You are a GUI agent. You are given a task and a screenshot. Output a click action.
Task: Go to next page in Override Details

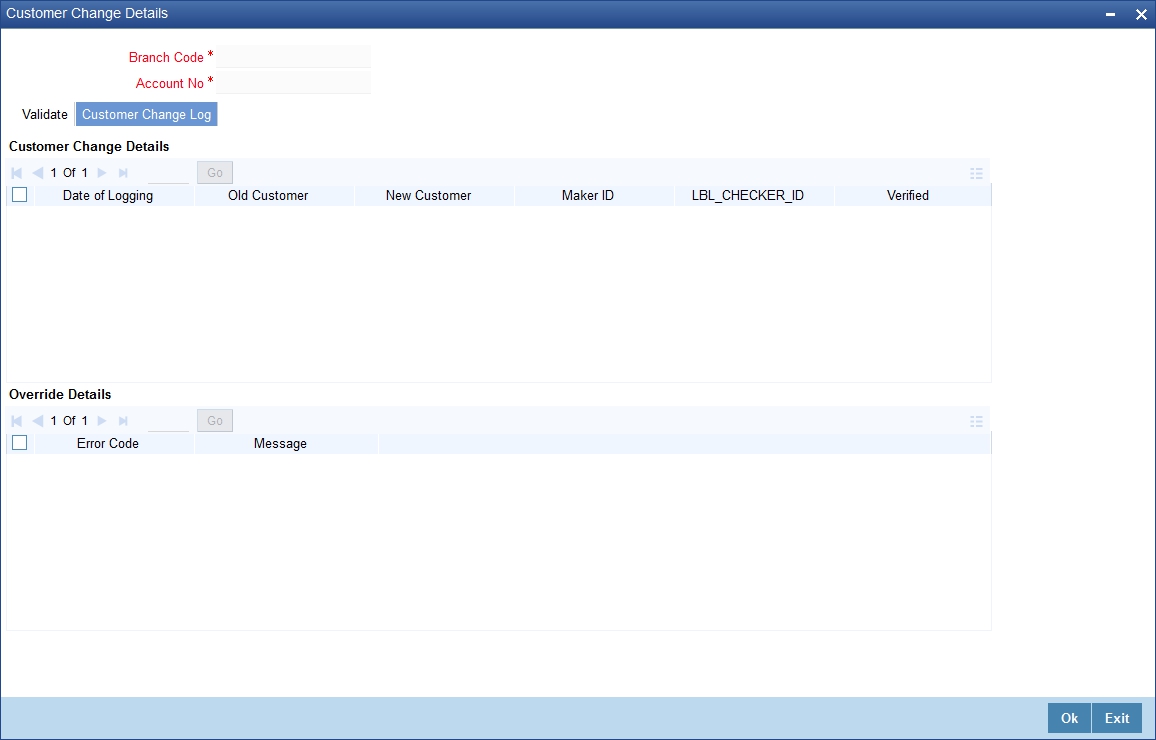102,421
